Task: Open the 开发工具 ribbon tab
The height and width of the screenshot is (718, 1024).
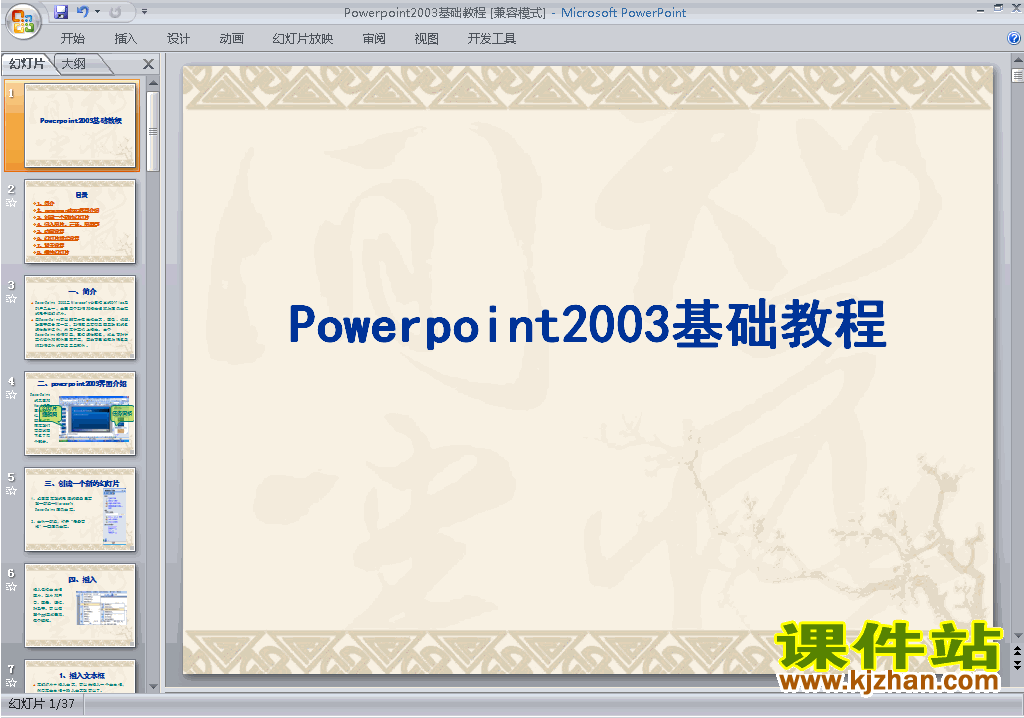Action: (x=492, y=39)
